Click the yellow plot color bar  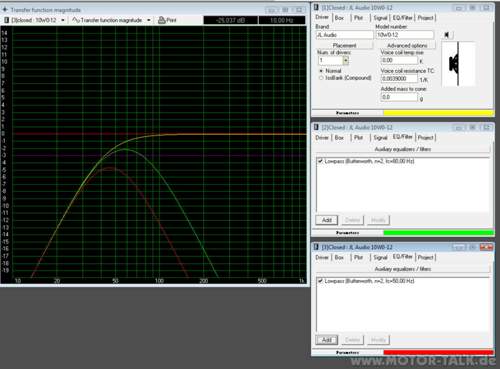pyautogui.click(x=438, y=113)
